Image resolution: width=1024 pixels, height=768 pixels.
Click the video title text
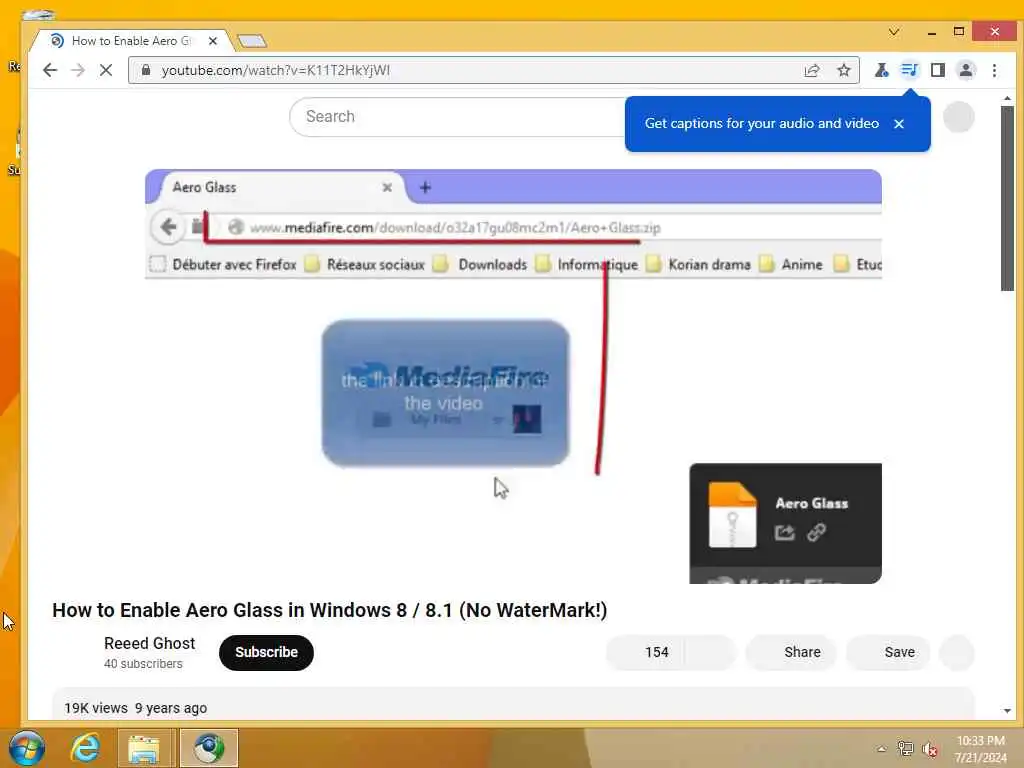click(330, 610)
